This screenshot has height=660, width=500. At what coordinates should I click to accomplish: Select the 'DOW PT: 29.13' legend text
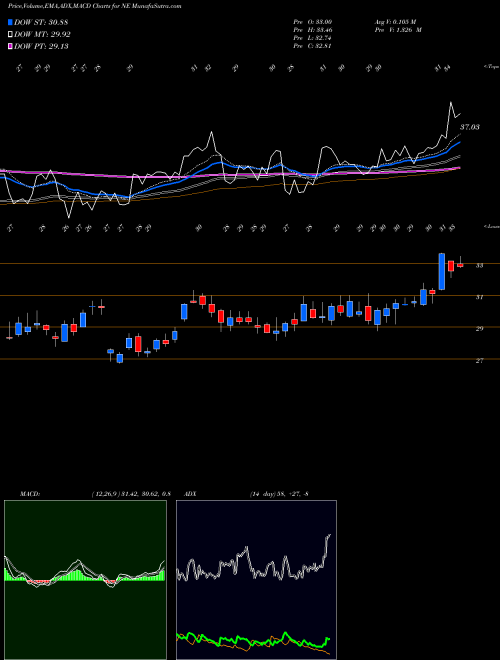(42, 46)
